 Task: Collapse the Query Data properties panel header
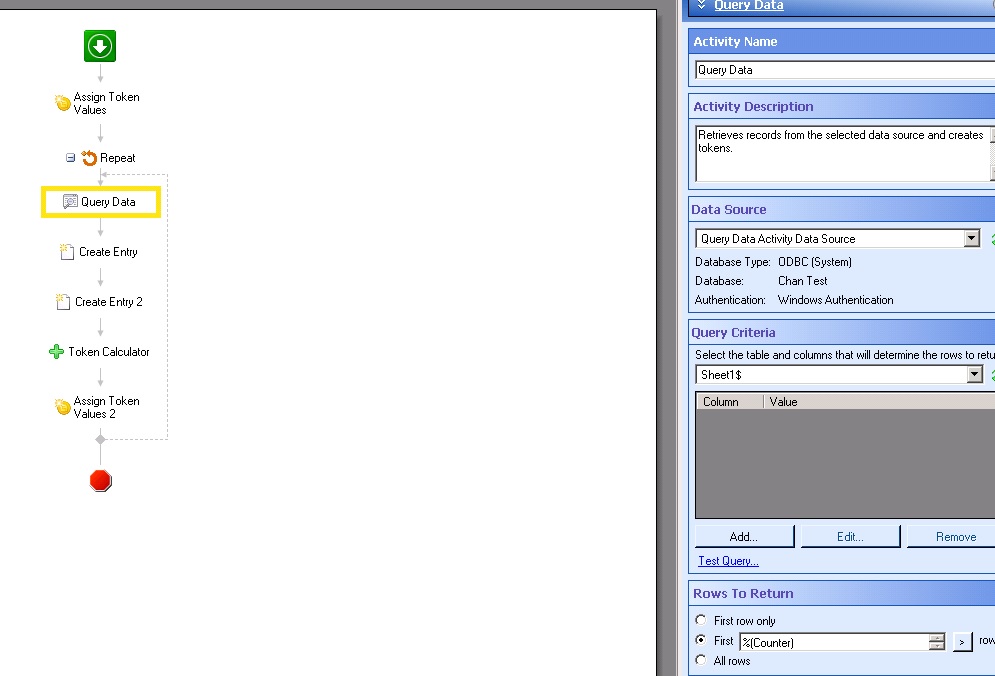tap(701, 5)
